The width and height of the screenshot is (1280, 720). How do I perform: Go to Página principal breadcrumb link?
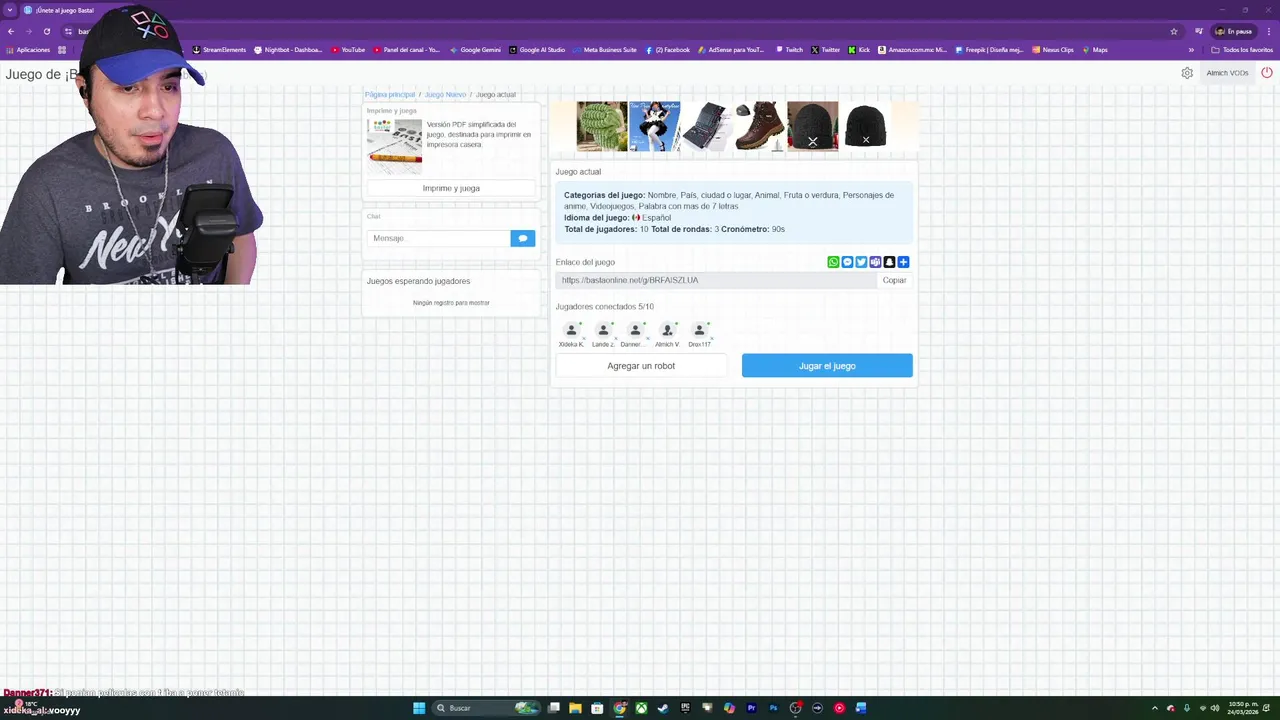click(390, 94)
